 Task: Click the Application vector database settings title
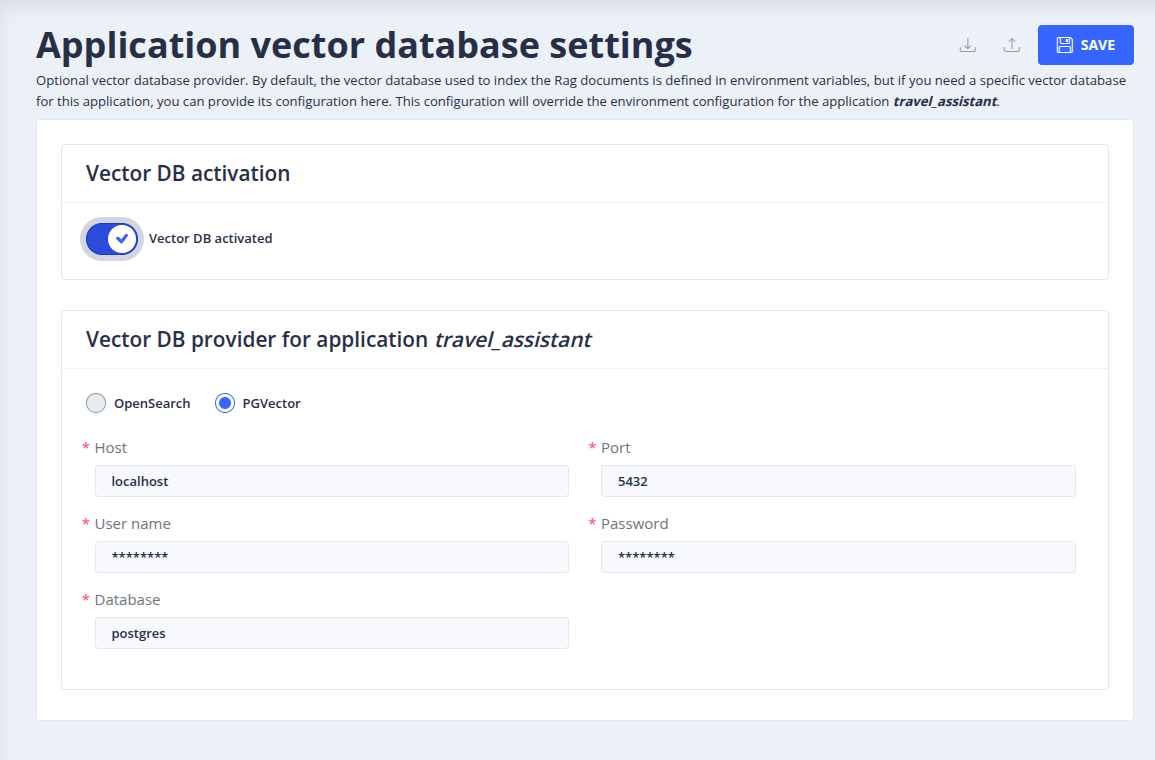click(x=364, y=46)
